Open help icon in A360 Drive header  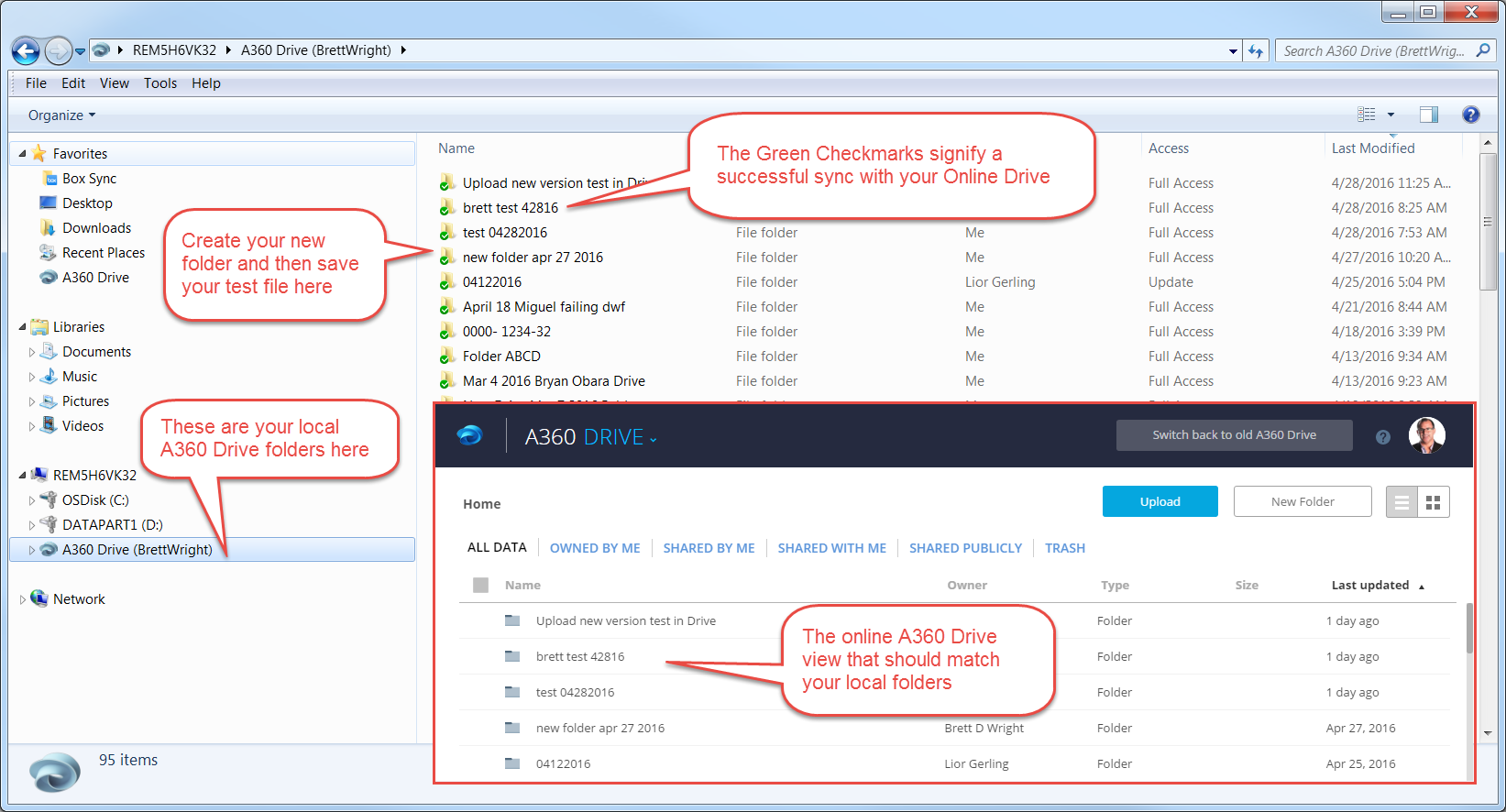(1383, 437)
